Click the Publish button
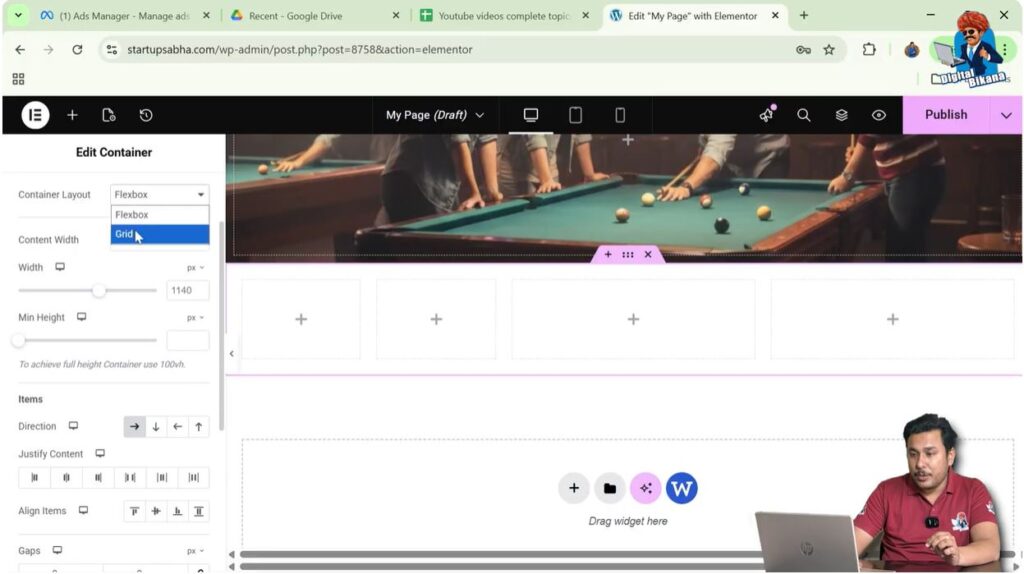Screen dimensions: 1024x574 946,115
